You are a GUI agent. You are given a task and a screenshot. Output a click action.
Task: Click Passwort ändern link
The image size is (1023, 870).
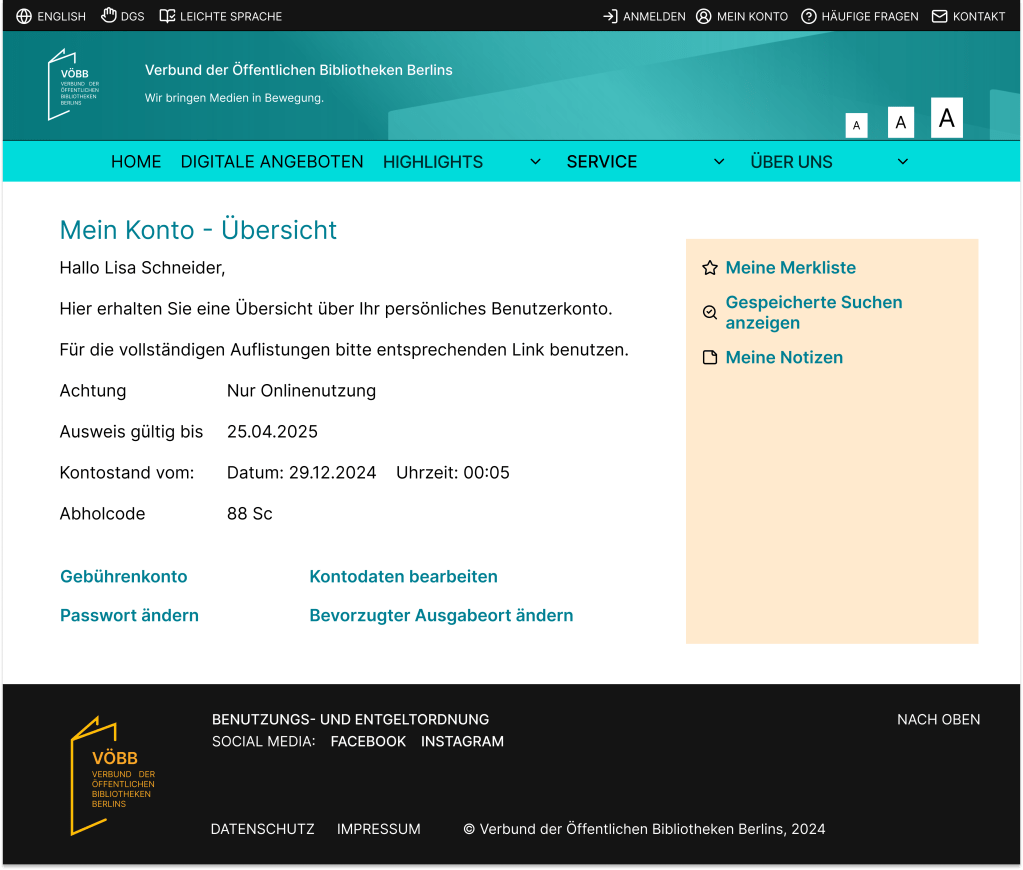pyautogui.click(x=129, y=616)
